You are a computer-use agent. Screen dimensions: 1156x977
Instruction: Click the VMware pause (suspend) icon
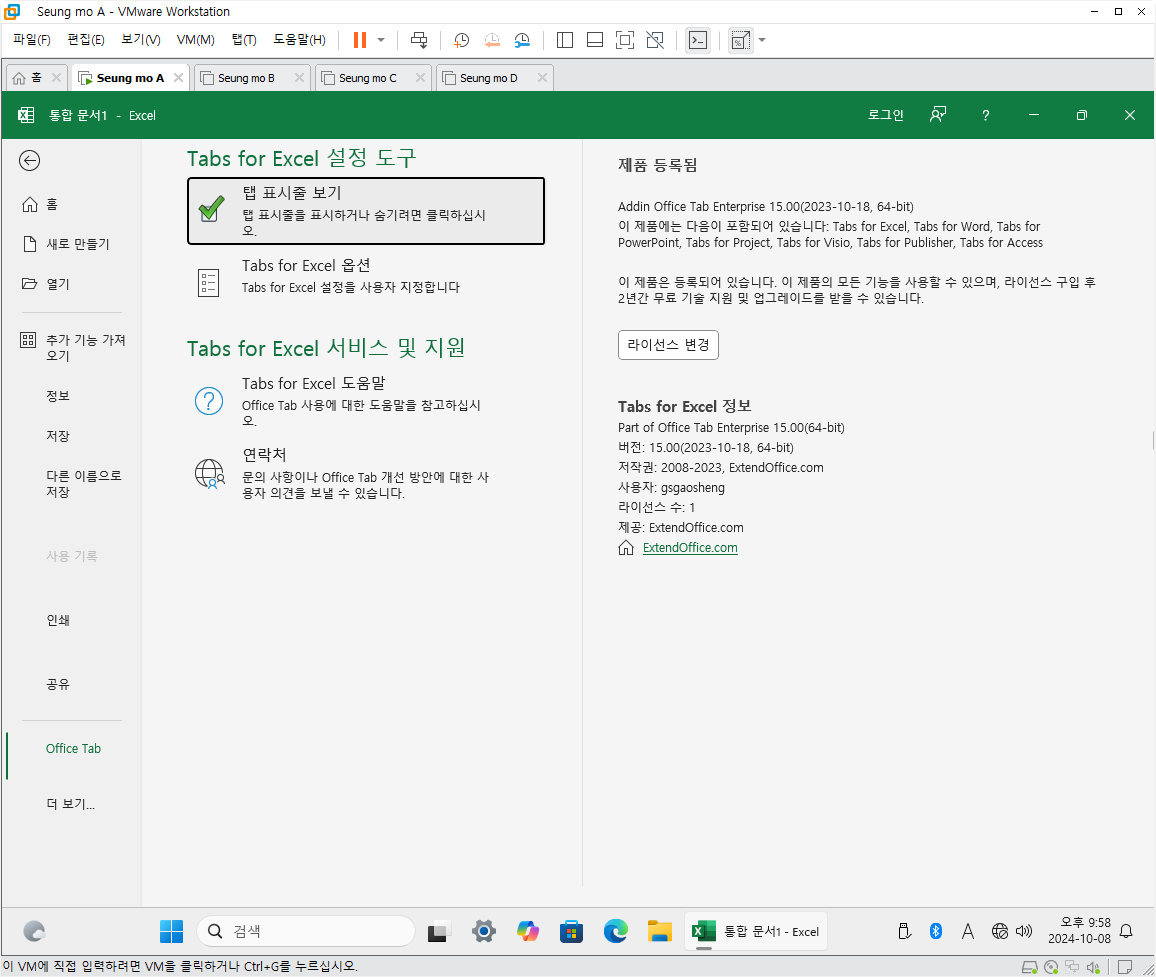pyautogui.click(x=360, y=40)
